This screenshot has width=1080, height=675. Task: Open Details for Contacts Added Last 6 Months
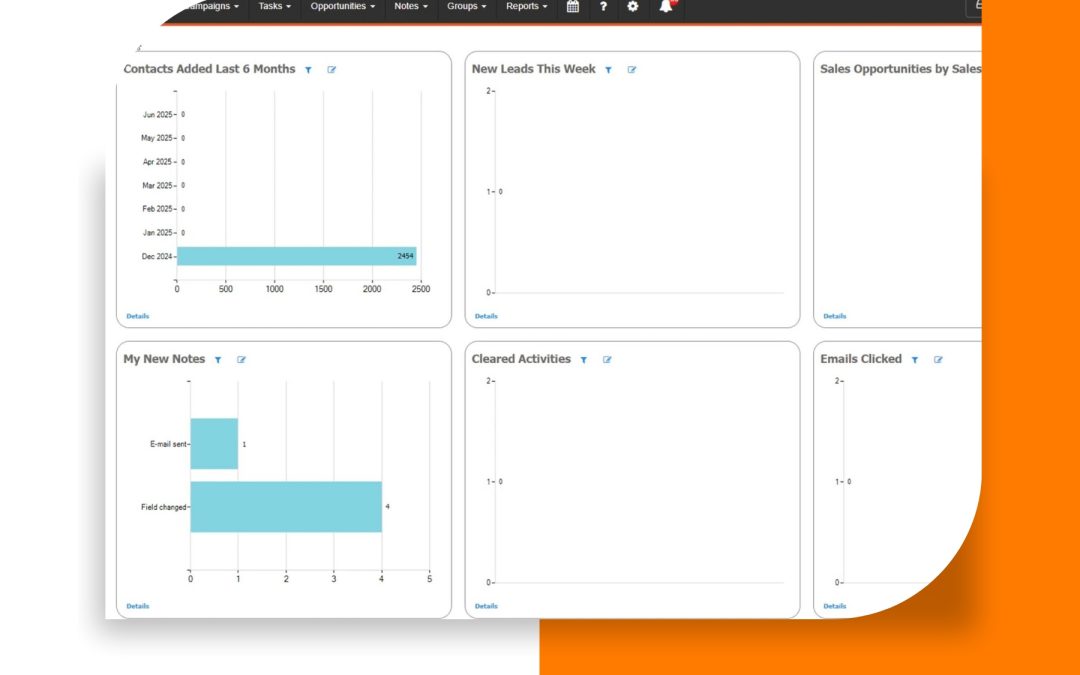tap(138, 316)
